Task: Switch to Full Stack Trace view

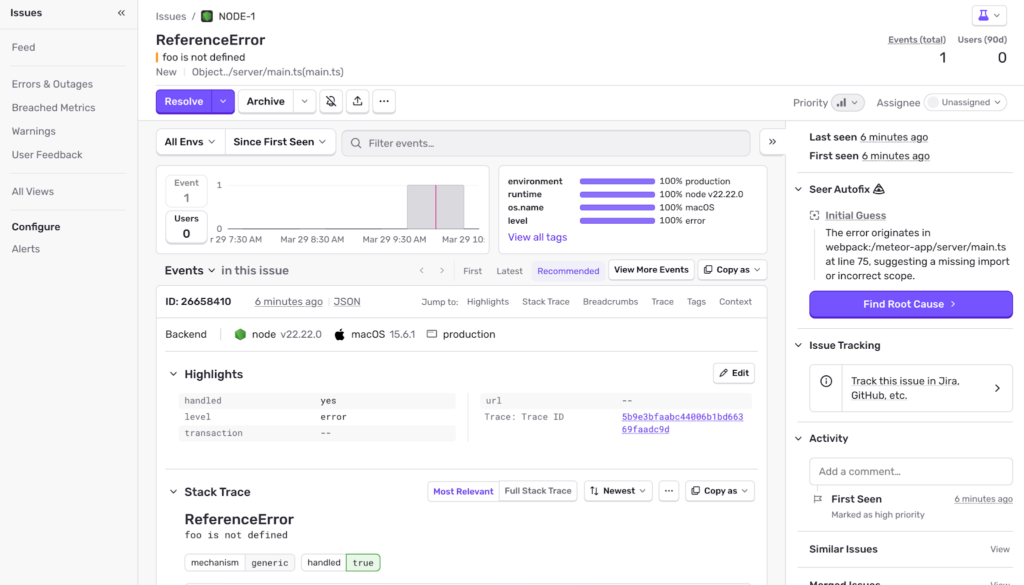Action: (538, 491)
